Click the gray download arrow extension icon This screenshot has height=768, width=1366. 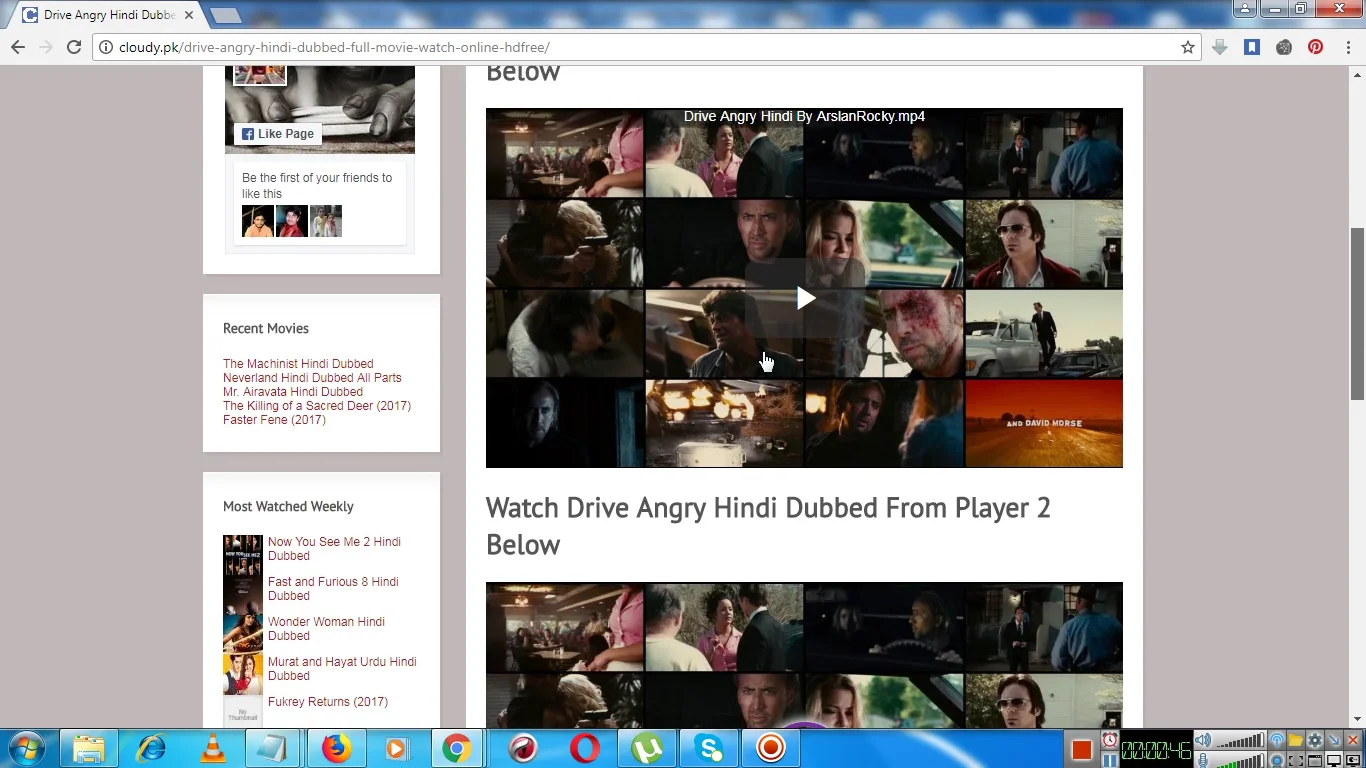click(1220, 47)
